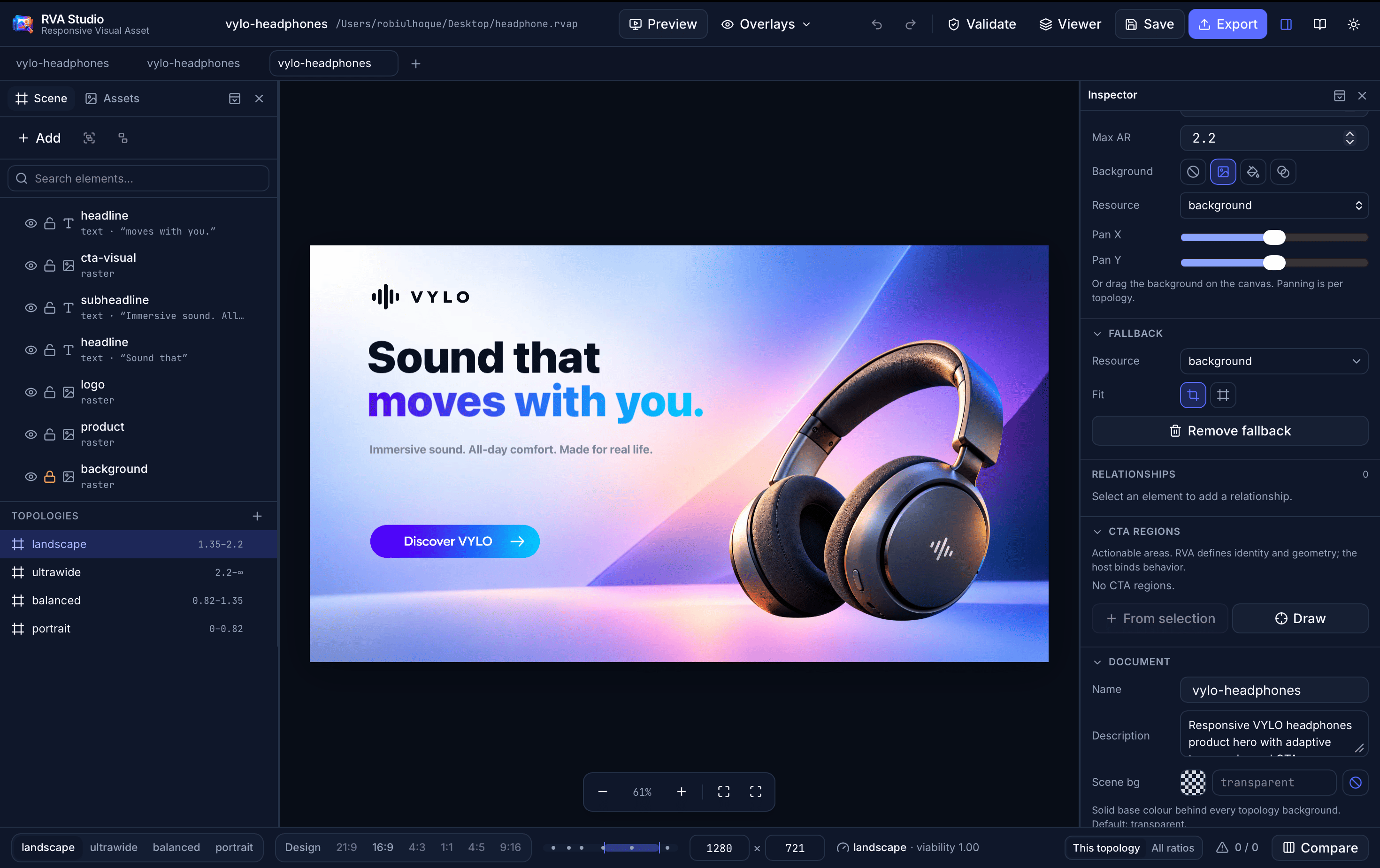Open the Background Resource dropdown
This screenshot has height=868, width=1380.
(1273, 205)
